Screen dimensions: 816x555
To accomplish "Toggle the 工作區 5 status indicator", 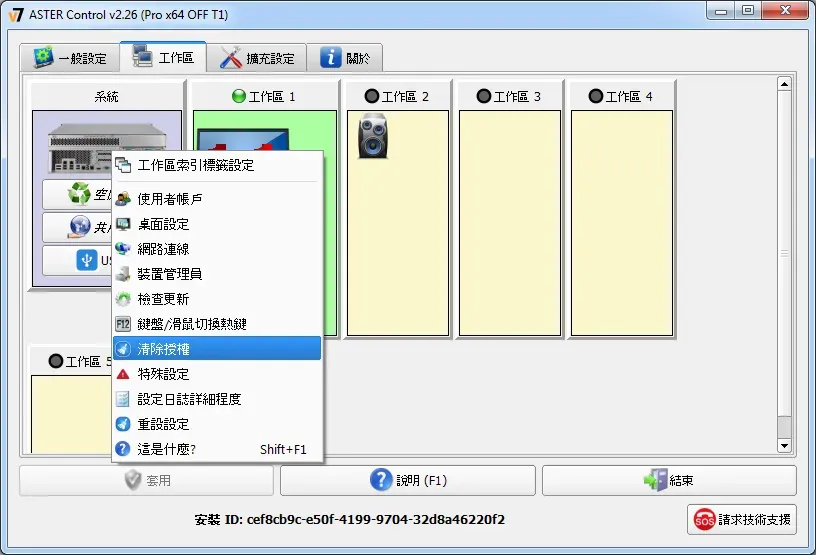I will pos(55,361).
